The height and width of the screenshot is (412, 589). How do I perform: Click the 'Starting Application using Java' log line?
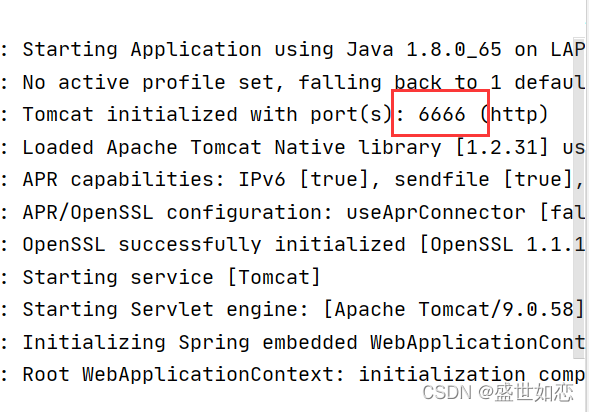[x=294, y=50]
